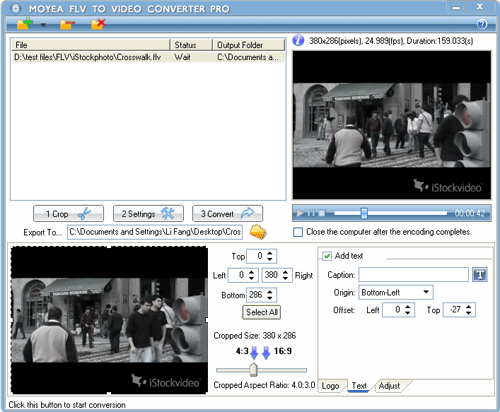Click the 4:3 aspect ratio arrow
This screenshot has height=412, width=500.
(x=254, y=353)
